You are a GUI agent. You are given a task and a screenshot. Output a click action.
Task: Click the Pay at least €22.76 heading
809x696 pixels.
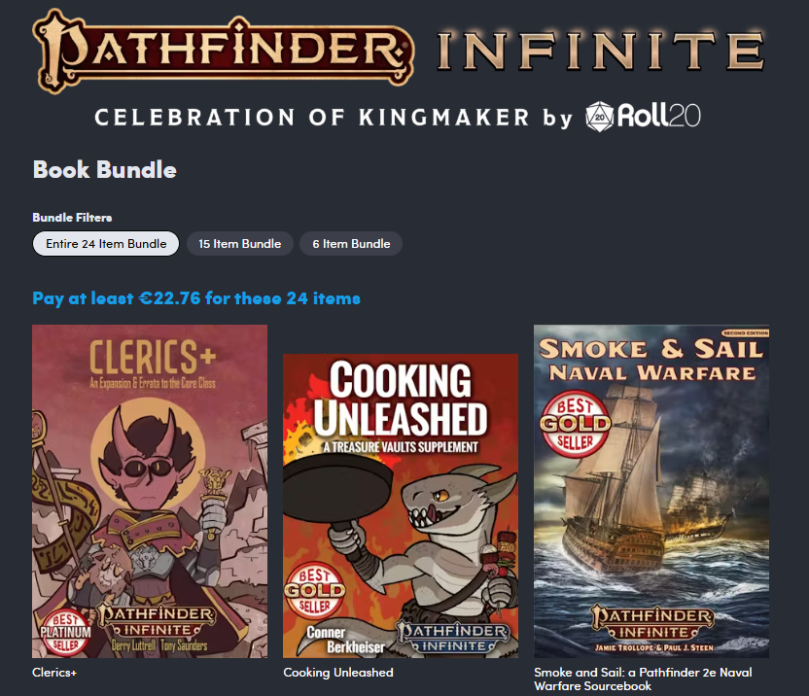[196, 299]
